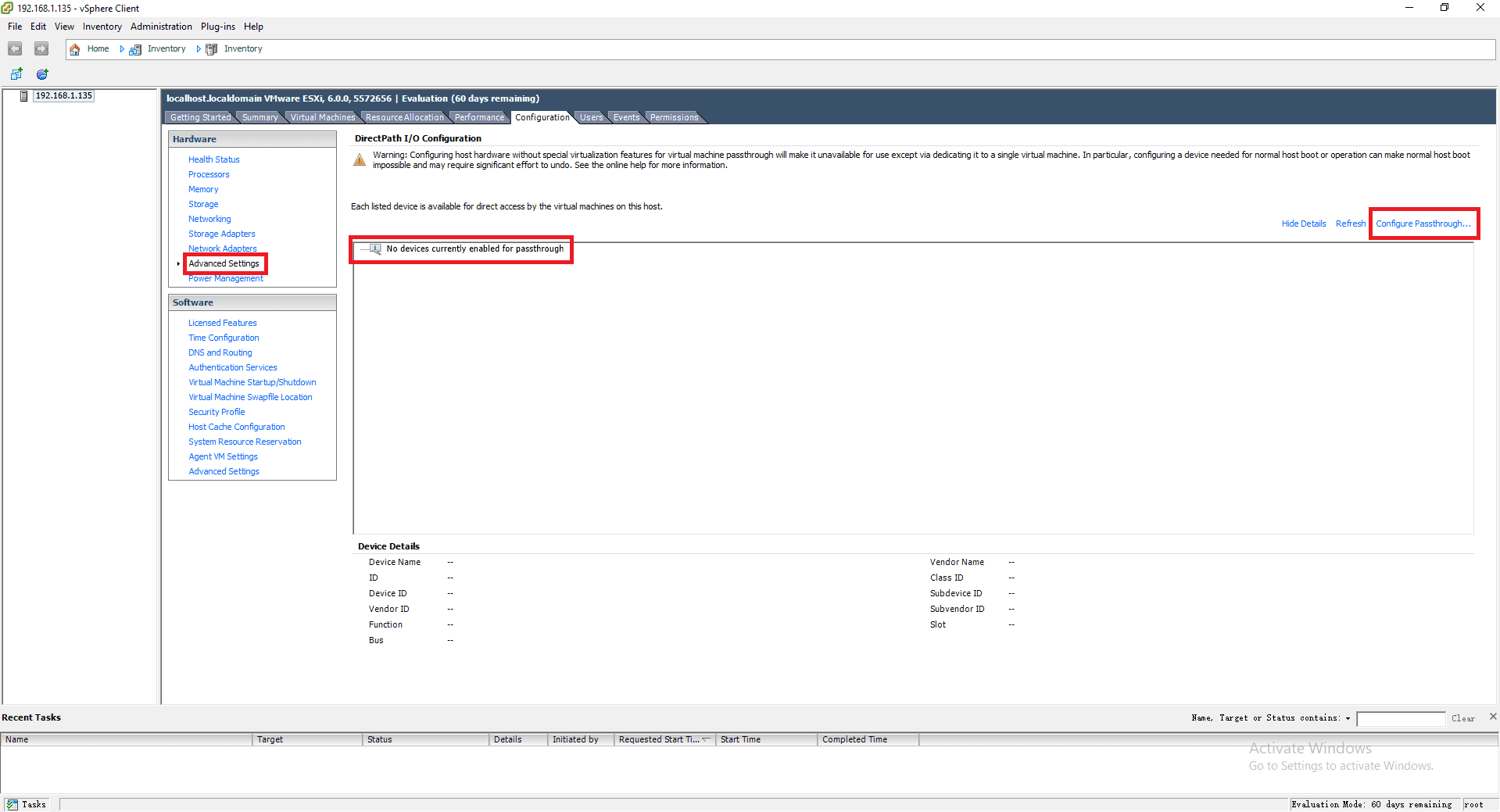Click the refresh globe toolbar icon
Viewport: 1500px width, 812px height.
pyautogui.click(x=42, y=74)
